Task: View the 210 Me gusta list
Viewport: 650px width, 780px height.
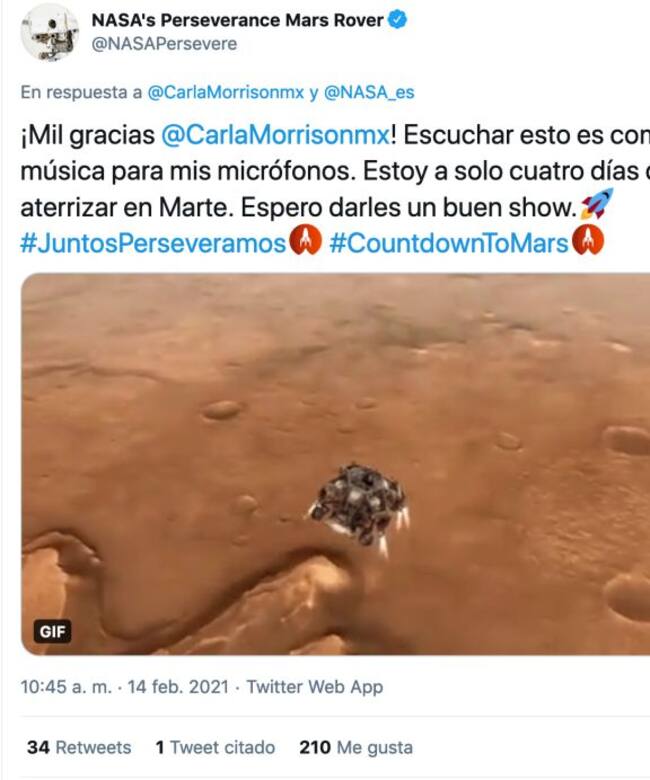Action: coord(356,747)
